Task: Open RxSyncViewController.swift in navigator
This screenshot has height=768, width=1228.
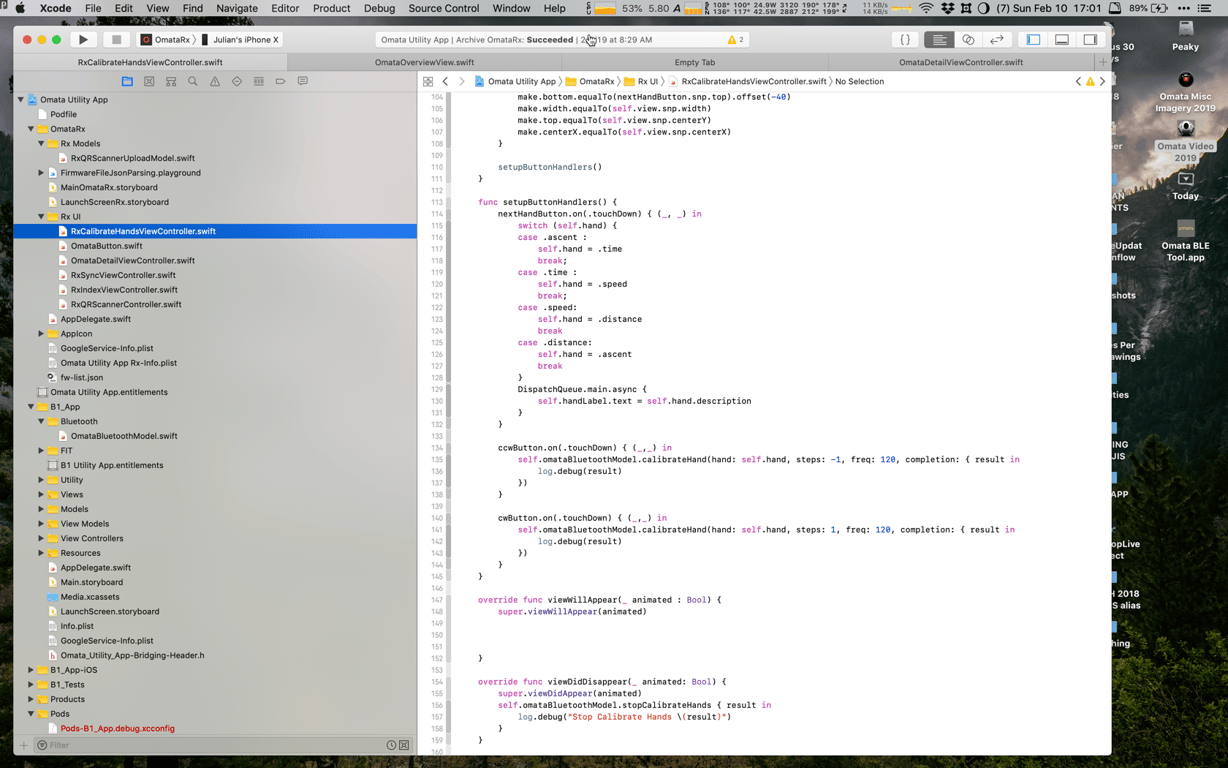Action: [x=123, y=275]
